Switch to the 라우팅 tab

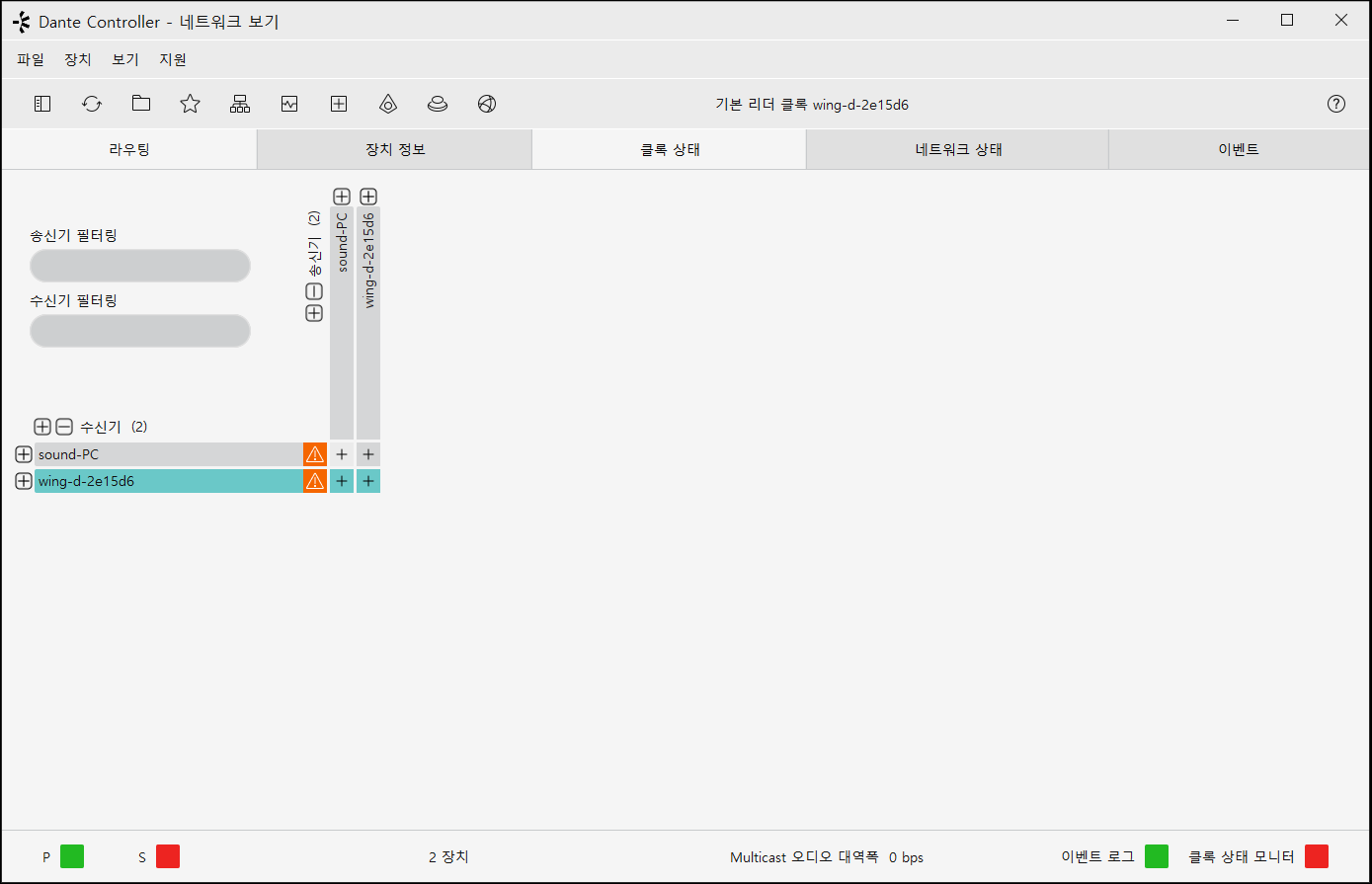(129, 150)
